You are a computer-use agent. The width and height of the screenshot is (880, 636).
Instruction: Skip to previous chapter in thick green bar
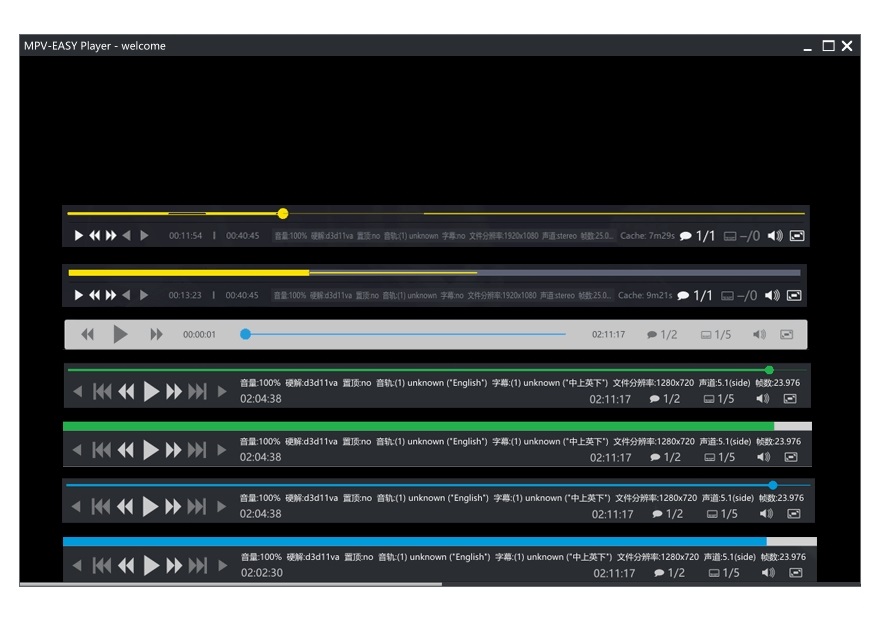pos(102,450)
